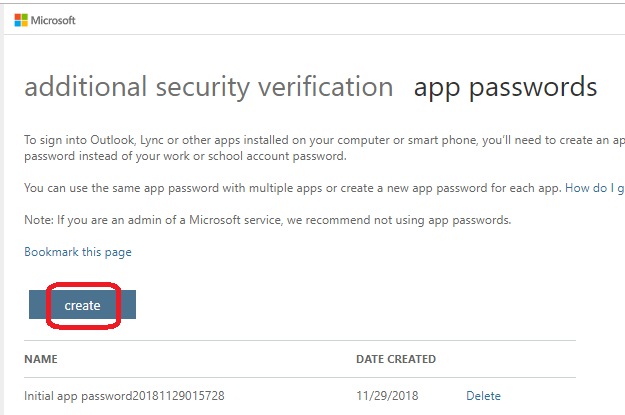The image size is (625, 415).
Task: Click the admin note about app passwords
Action: point(267,220)
